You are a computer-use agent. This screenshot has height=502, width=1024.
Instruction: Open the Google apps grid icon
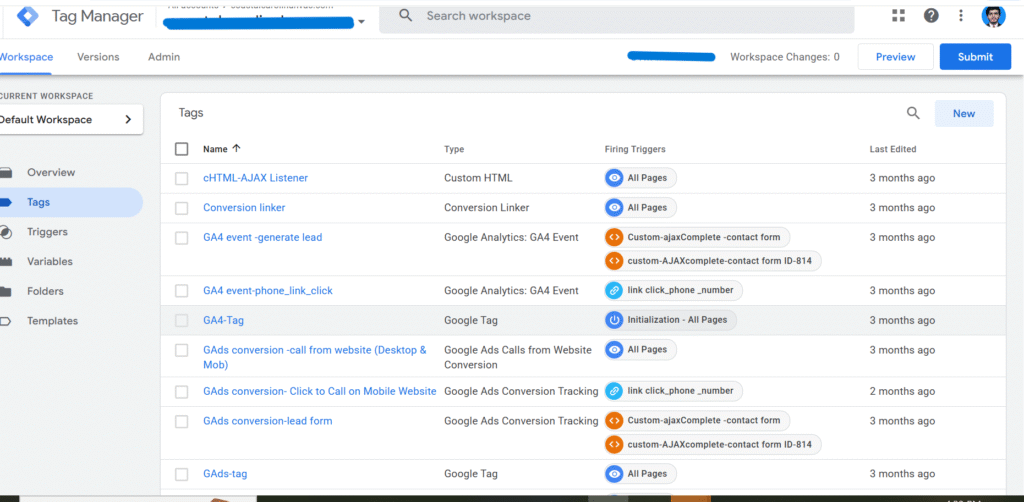coord(899,16)
